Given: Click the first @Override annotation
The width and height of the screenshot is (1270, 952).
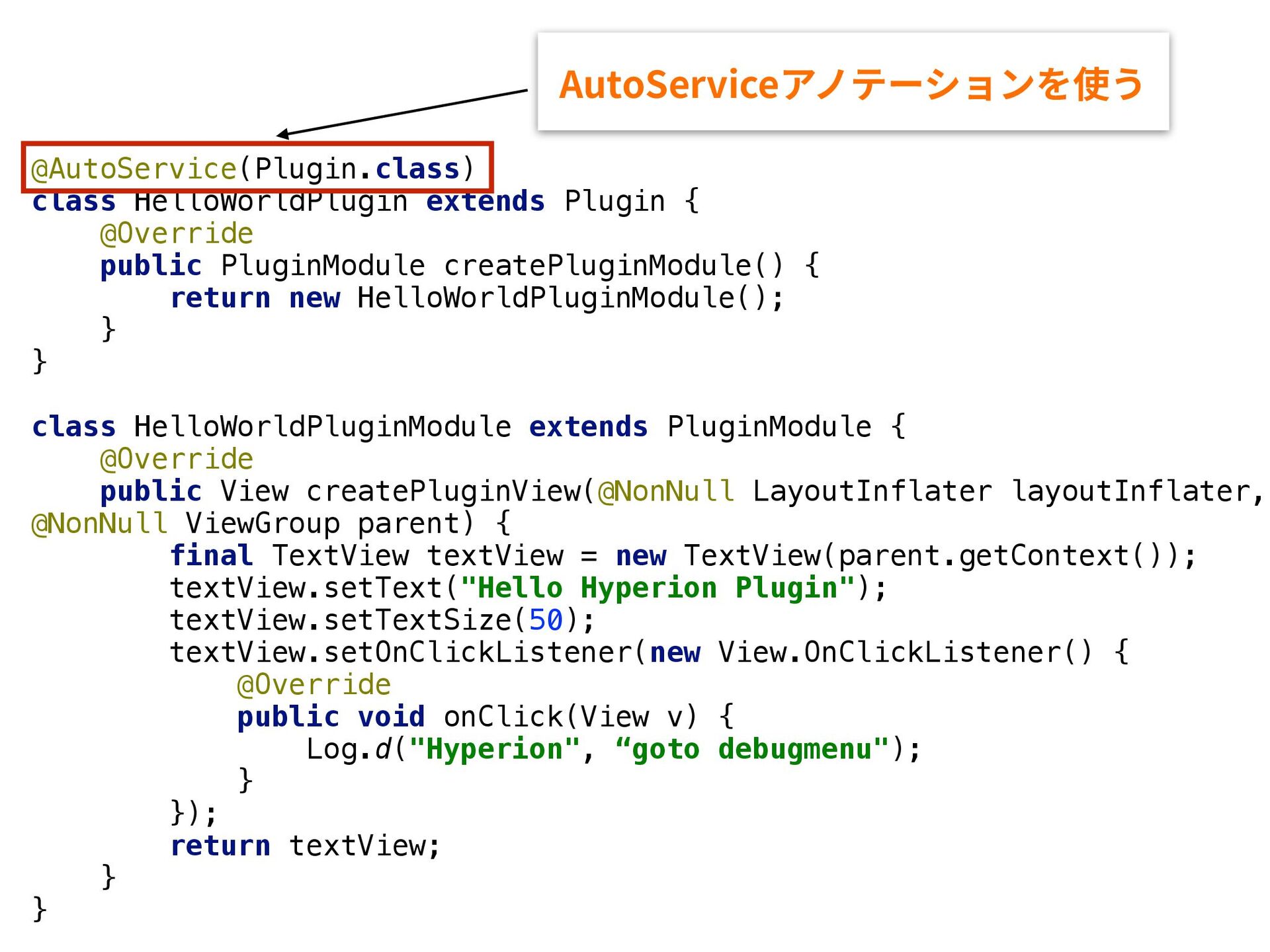Looking at the screenshot, I should (176, 233).
